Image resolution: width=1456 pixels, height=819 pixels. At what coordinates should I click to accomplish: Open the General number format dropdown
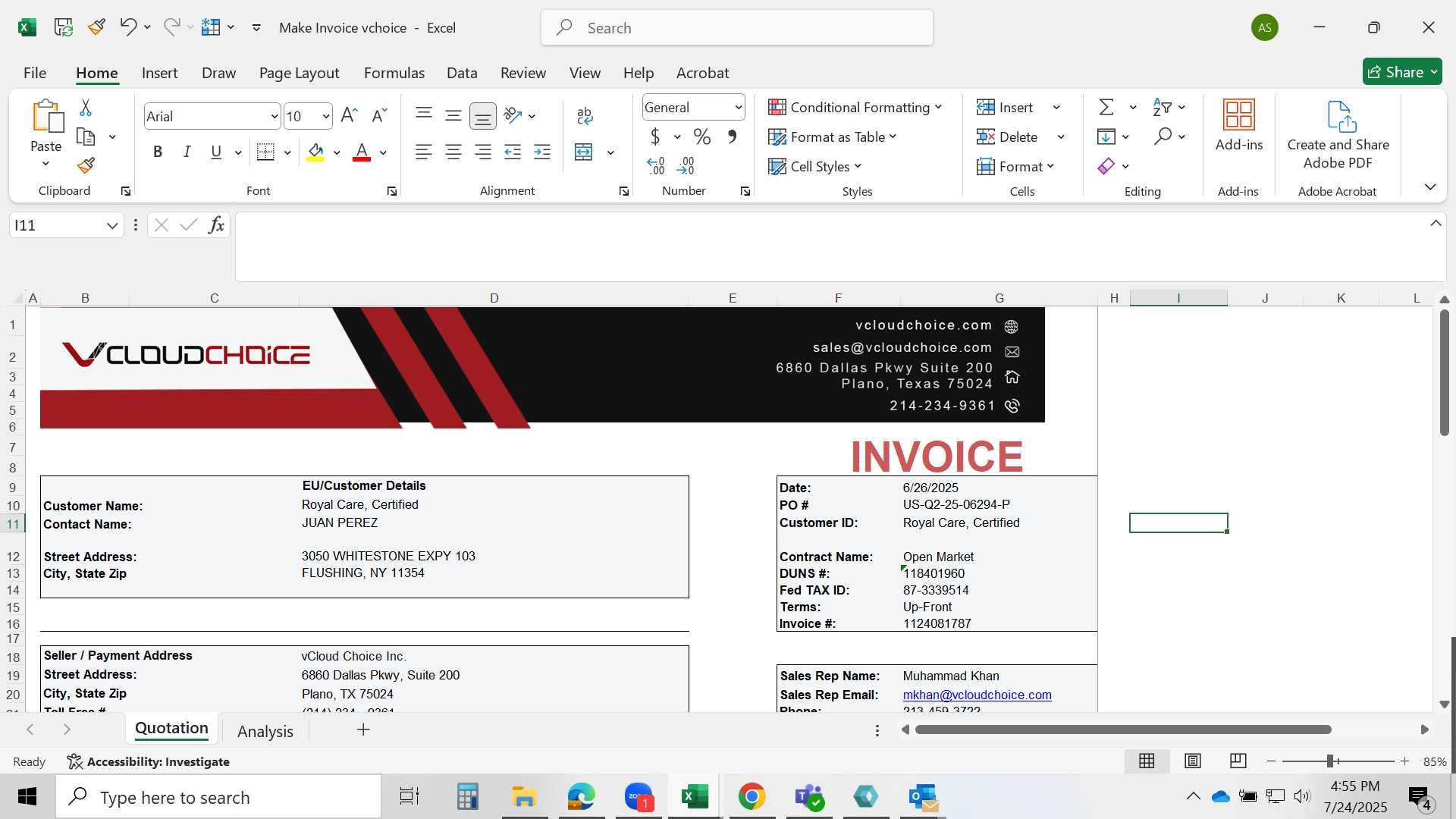[738, 108]
